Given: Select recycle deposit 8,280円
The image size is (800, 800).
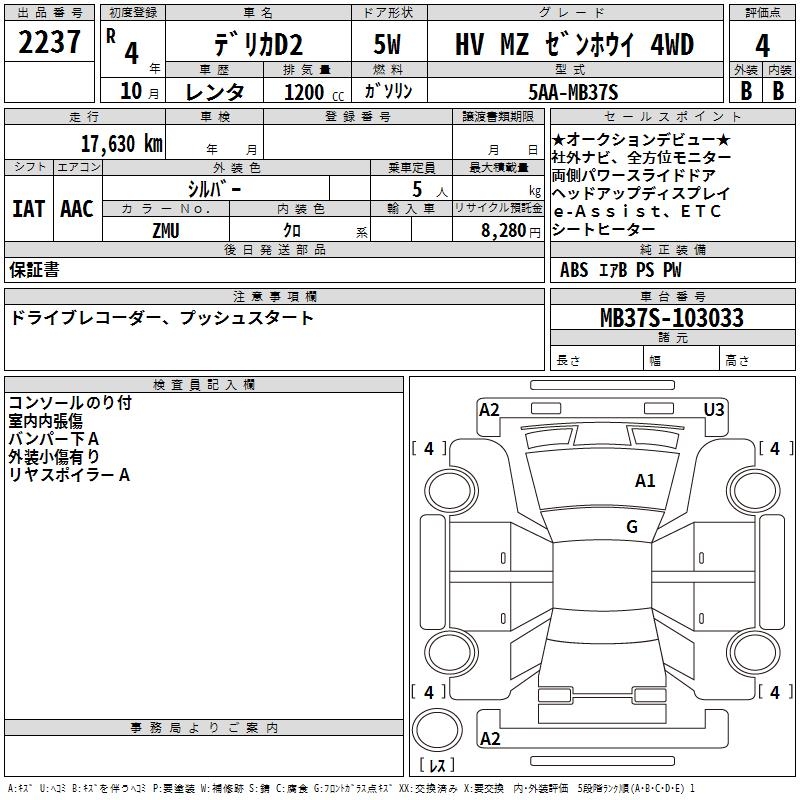Looking at the screenshot, I should click(510, 231).
